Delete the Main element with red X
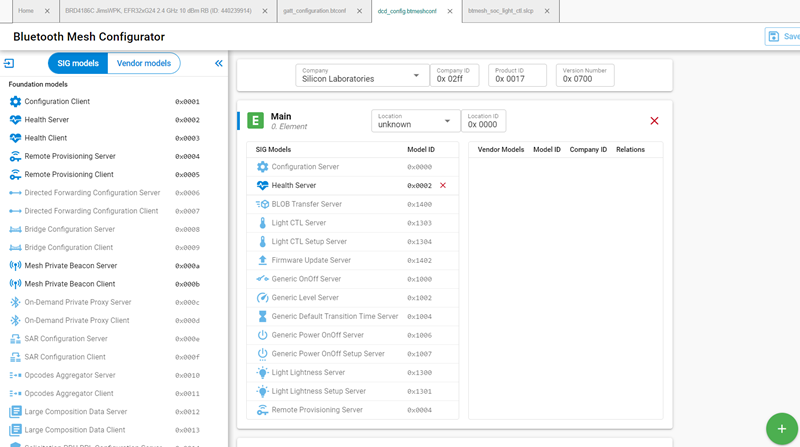 point(654,121)
